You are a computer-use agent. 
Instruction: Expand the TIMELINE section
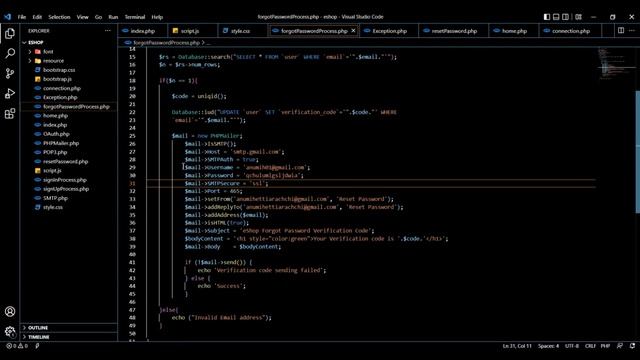(69, 337)
